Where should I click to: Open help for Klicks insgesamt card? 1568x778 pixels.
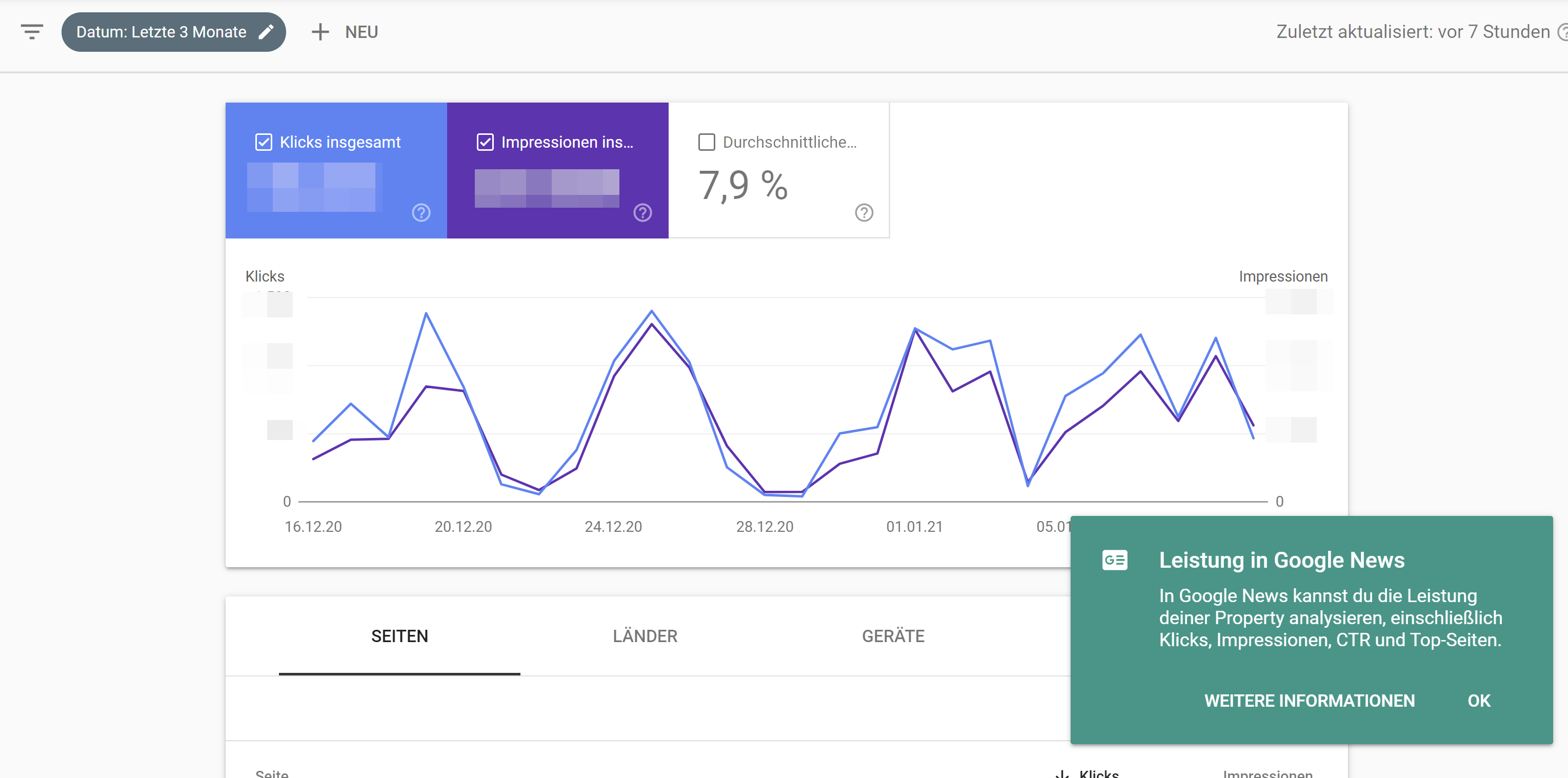click(420, 213)
